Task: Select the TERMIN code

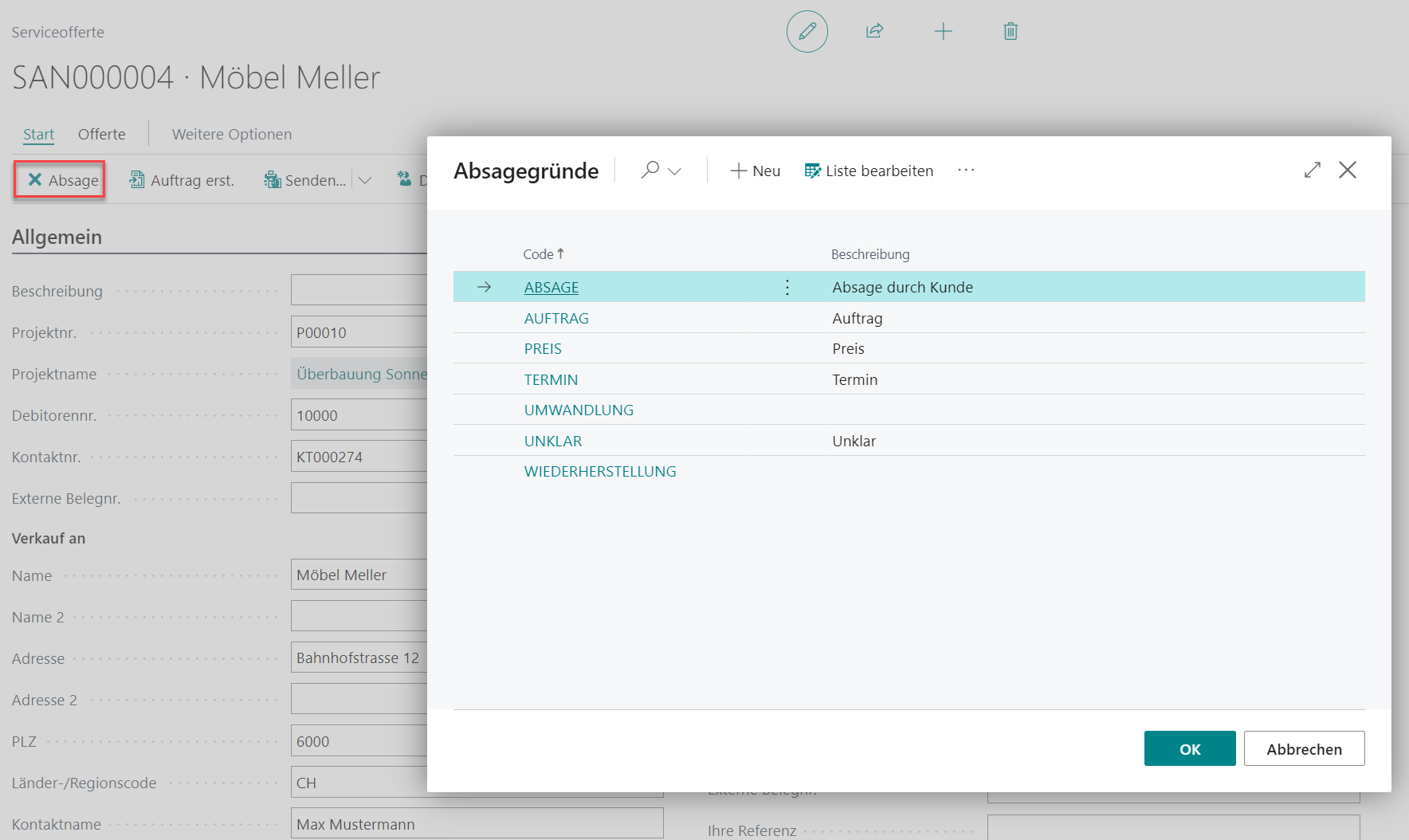Action: [x=551, y=379]
